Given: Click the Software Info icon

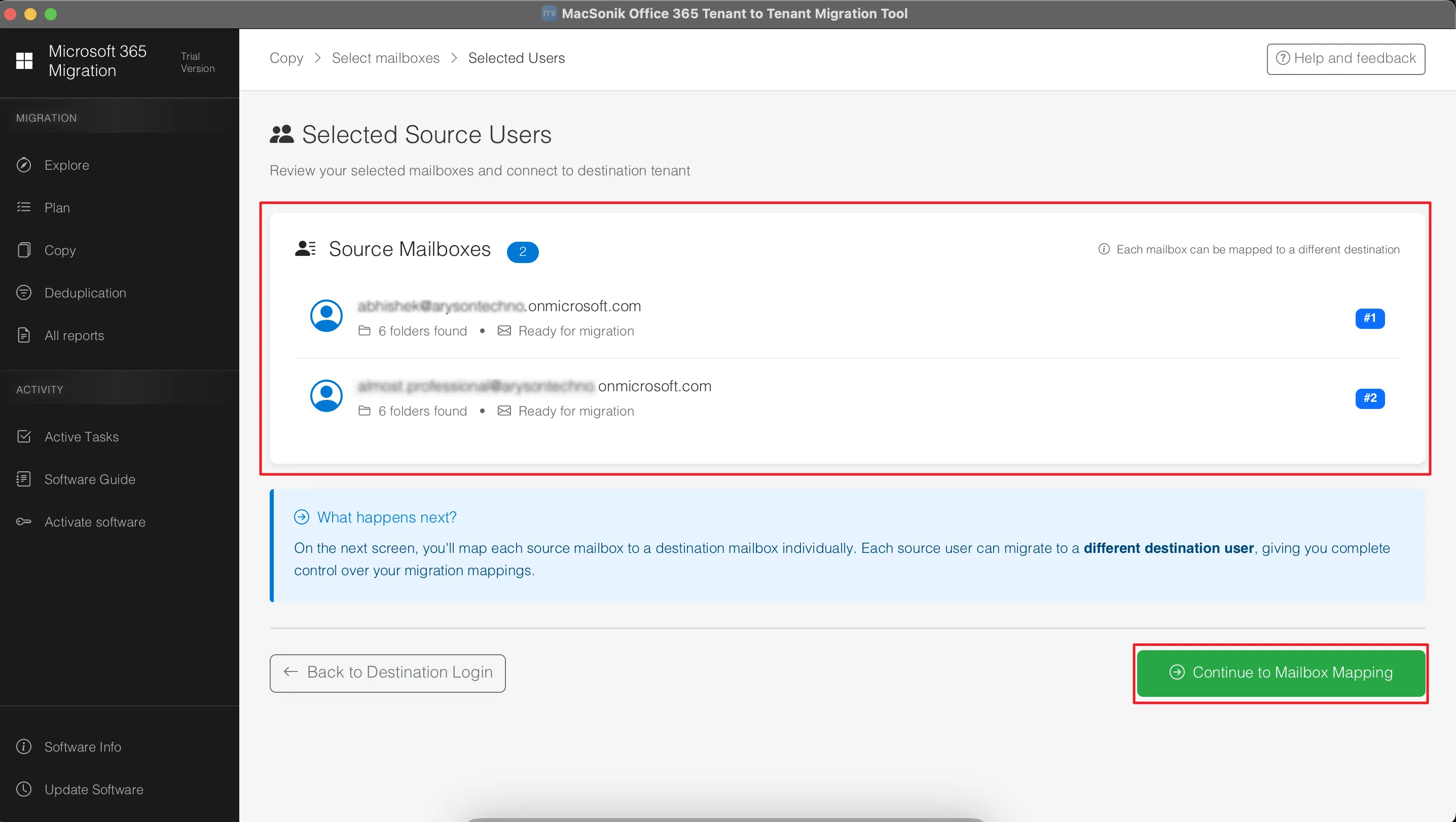Looking at the screenshot, I should click(x=24, y=746).
